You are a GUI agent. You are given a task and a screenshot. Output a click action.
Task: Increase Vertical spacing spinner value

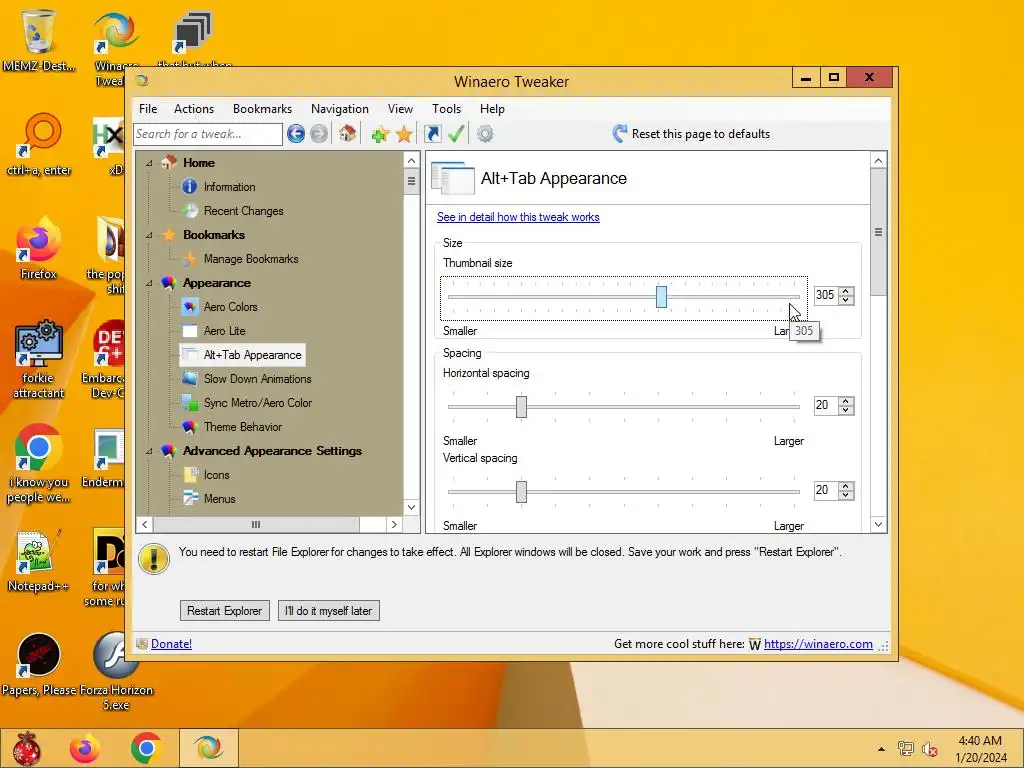[x=846, y=487]
